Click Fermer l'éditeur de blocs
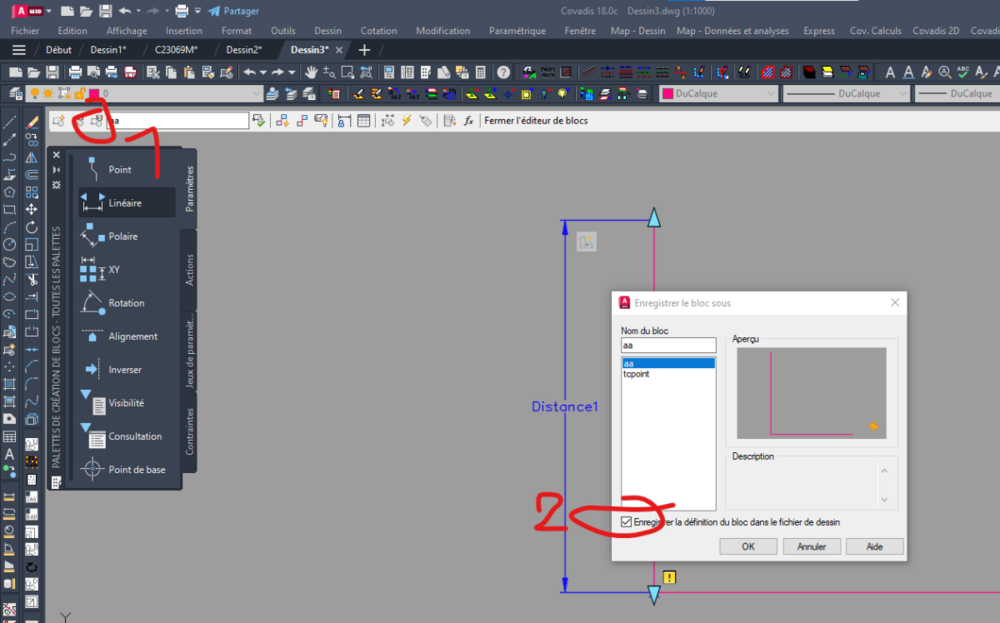1000x623 pixels. click(536, 121)
